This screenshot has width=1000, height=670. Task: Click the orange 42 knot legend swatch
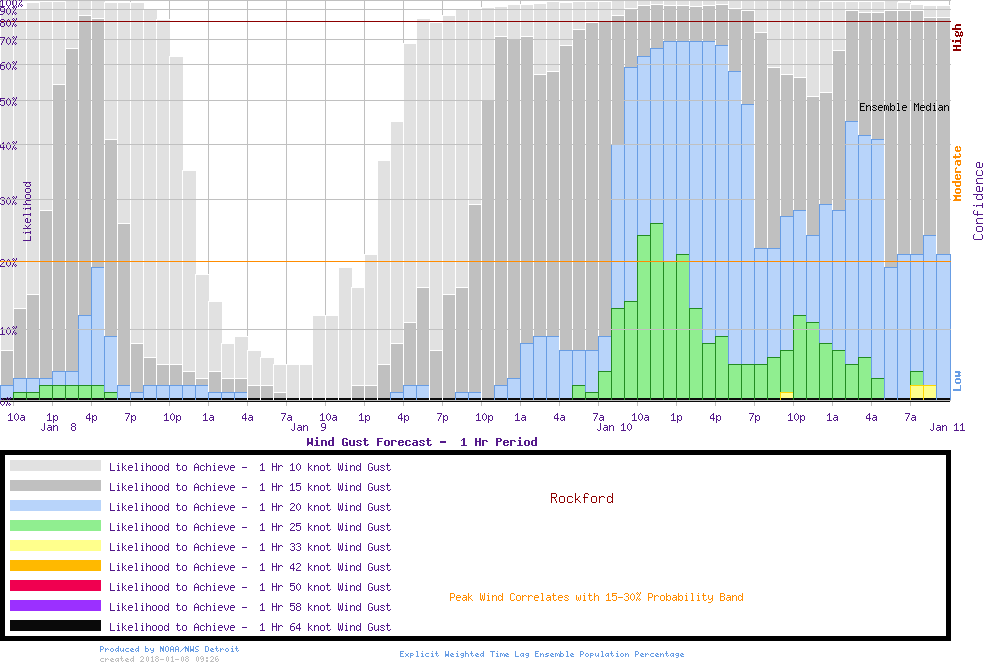click(55, 566)
